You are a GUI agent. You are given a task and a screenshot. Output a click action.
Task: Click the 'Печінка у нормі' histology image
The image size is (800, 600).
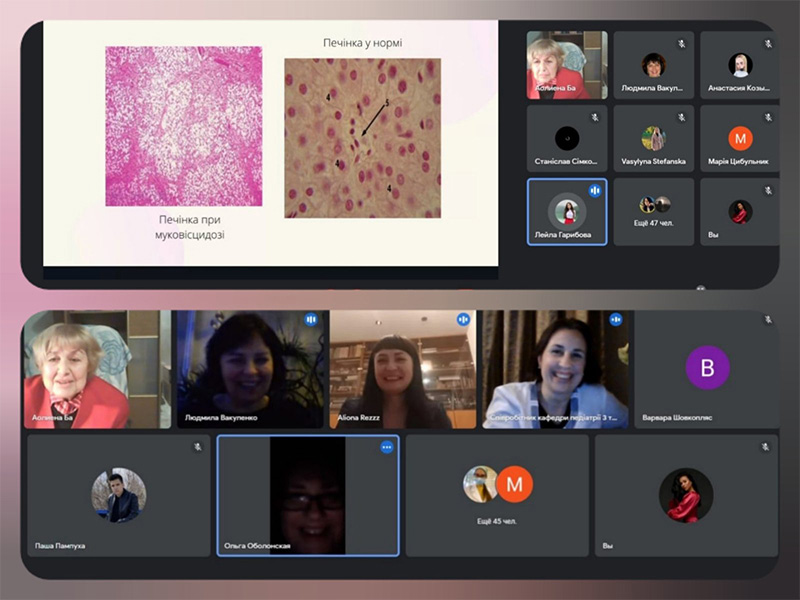click(362, 138)
